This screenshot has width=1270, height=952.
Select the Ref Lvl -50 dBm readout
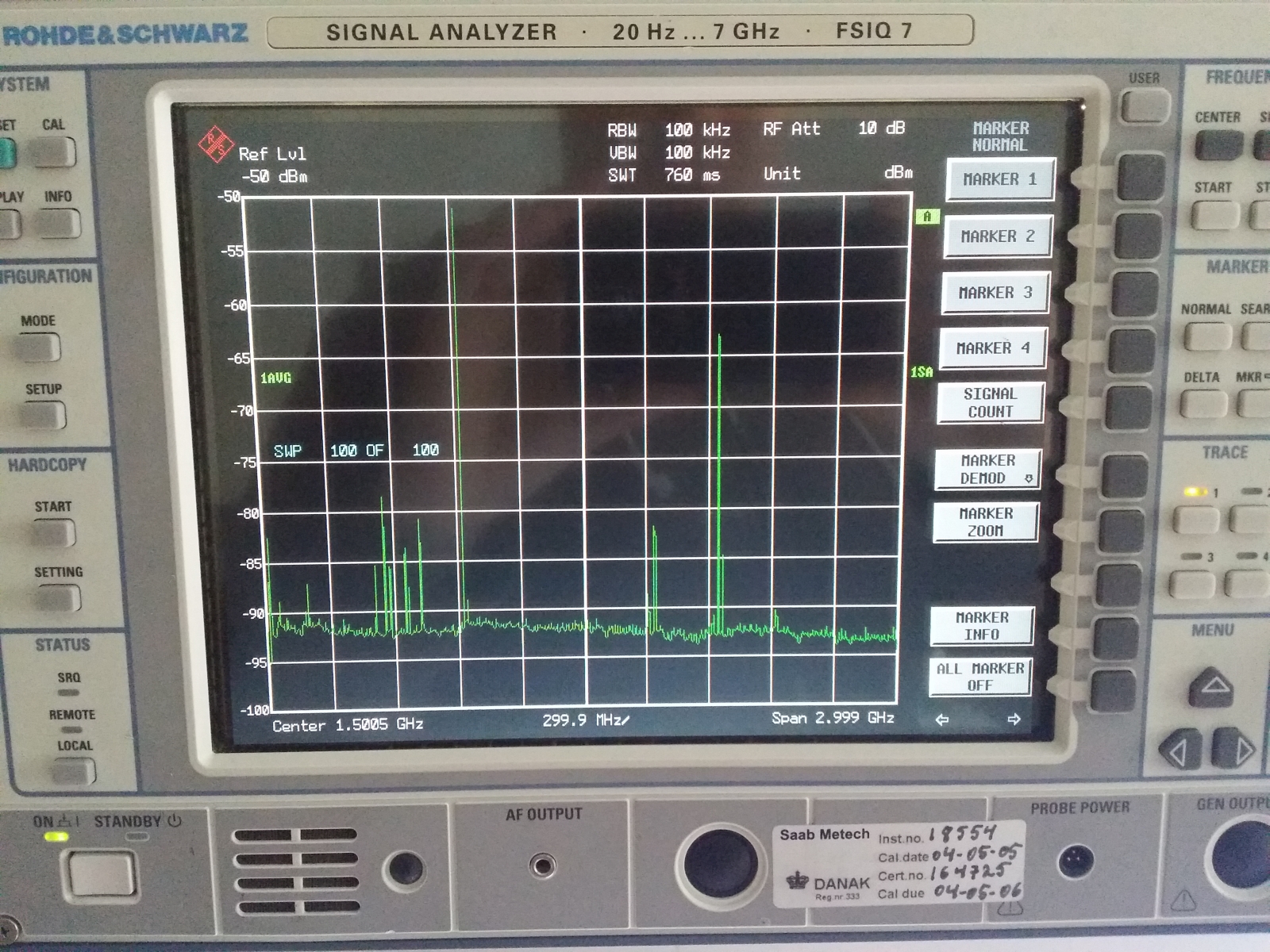(273, 165)
